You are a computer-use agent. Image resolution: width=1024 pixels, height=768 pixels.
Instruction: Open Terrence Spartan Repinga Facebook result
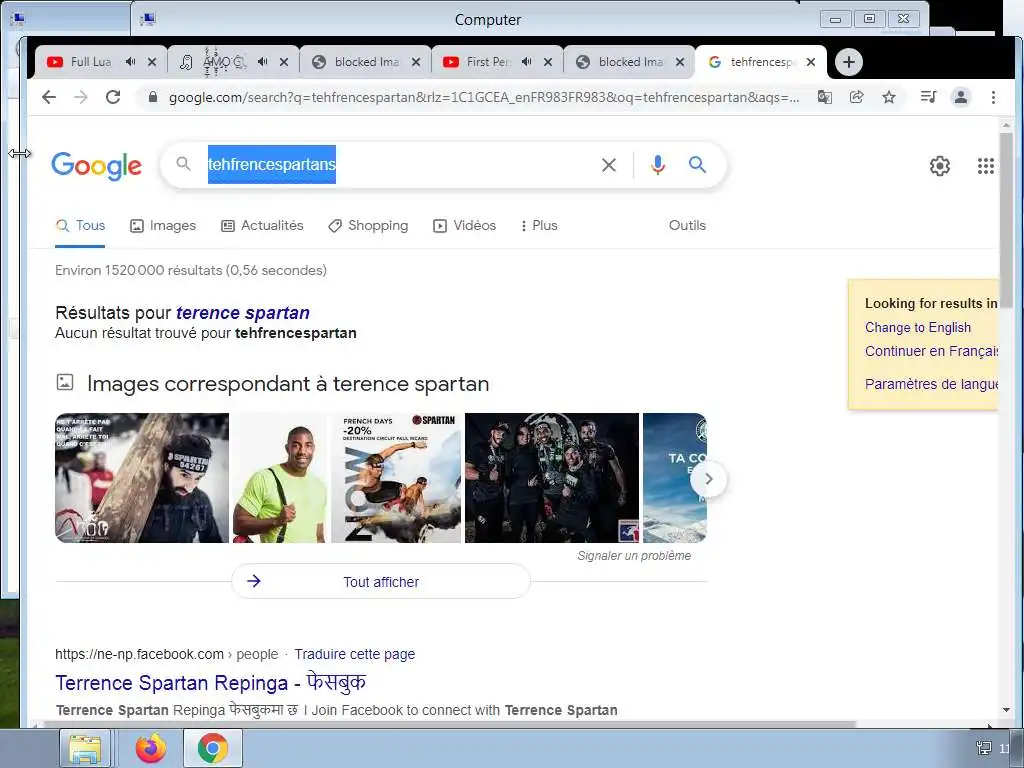click(x=210, y=683)
